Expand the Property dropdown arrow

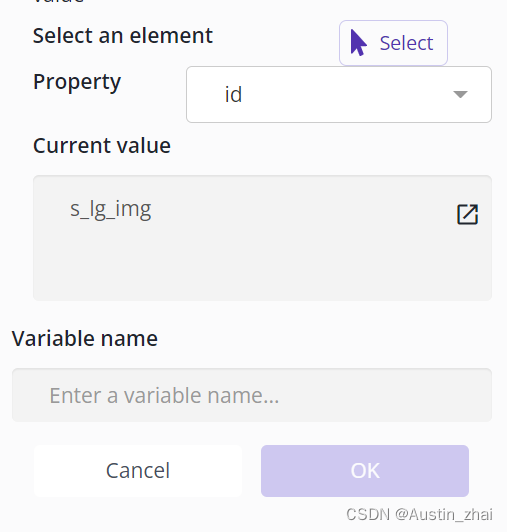(x=460, y=94)
